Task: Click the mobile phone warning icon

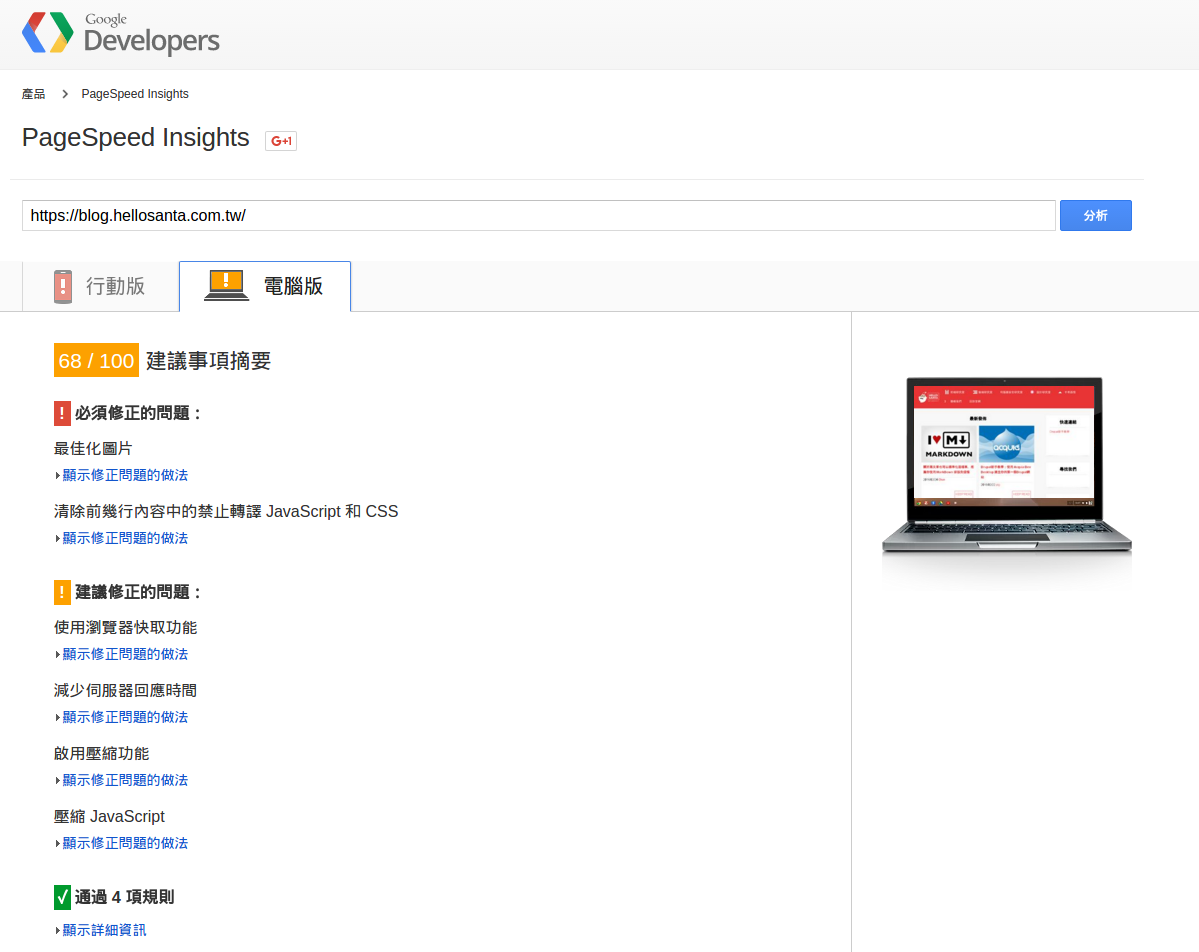Action: tap(63, 287)
